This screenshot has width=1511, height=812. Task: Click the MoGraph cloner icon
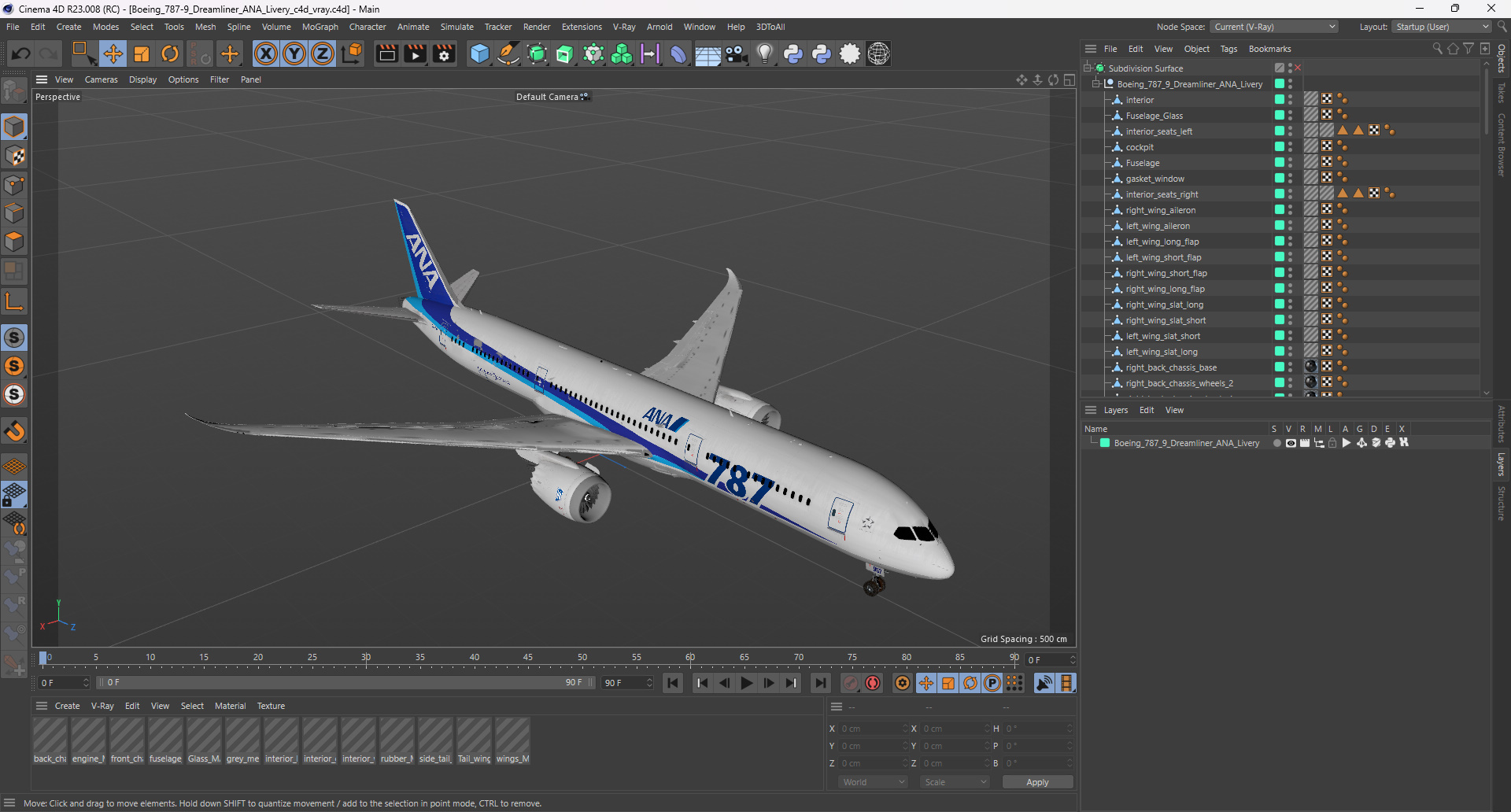622,54
